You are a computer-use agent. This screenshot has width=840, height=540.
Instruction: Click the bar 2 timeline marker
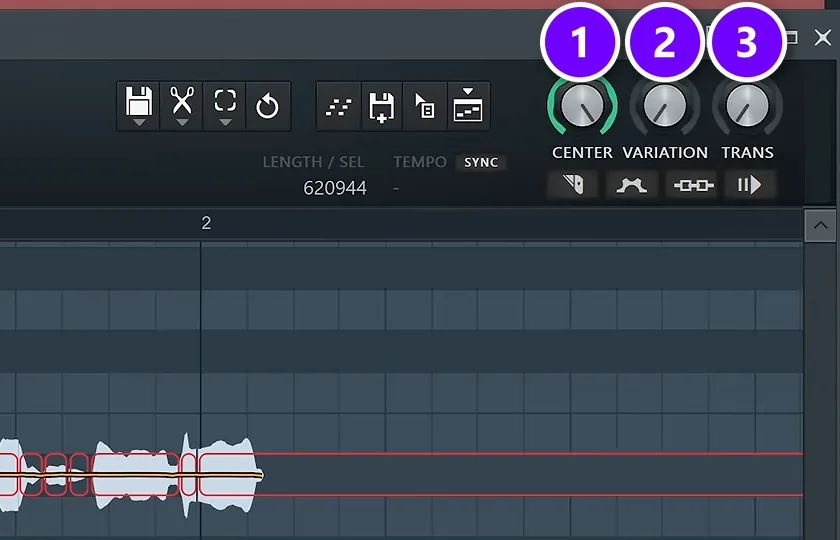pos(206,223)
